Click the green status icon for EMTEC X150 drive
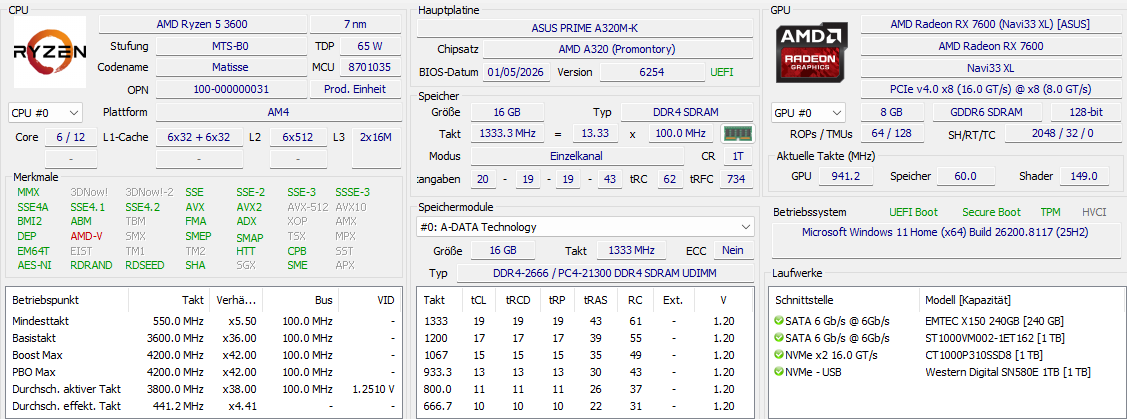 [x=779, y=321]
